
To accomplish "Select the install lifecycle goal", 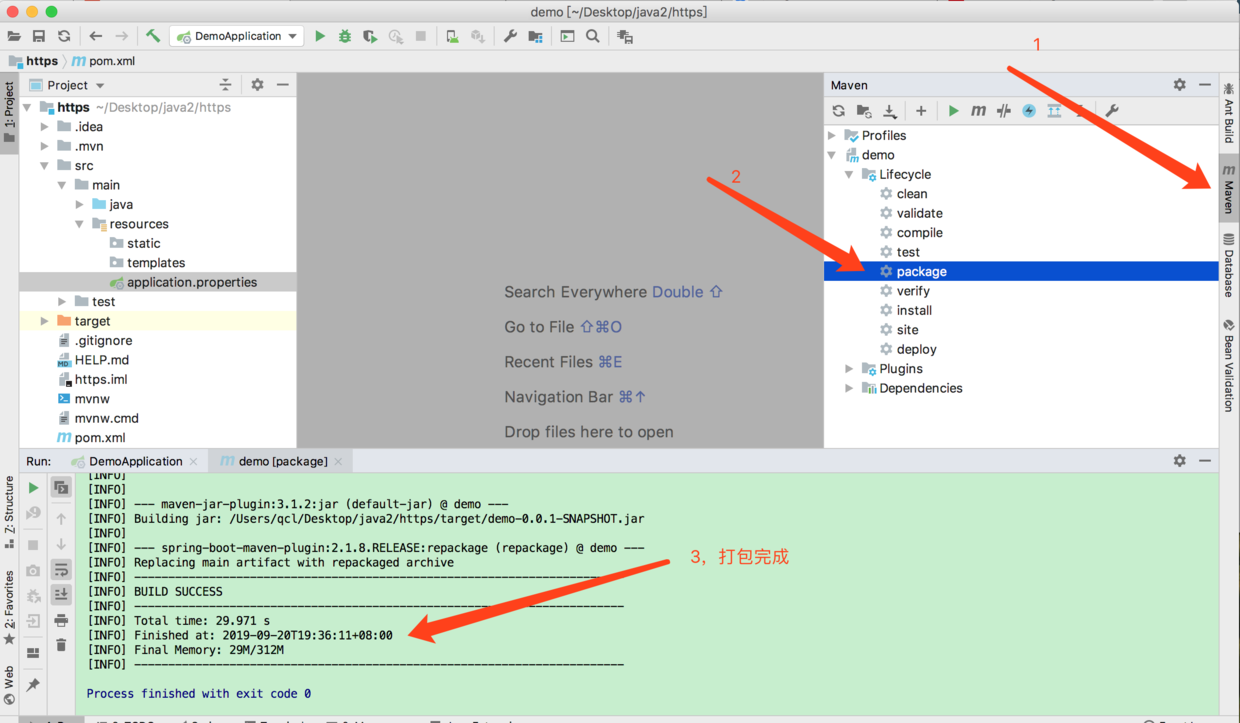I will coord(905,310).
